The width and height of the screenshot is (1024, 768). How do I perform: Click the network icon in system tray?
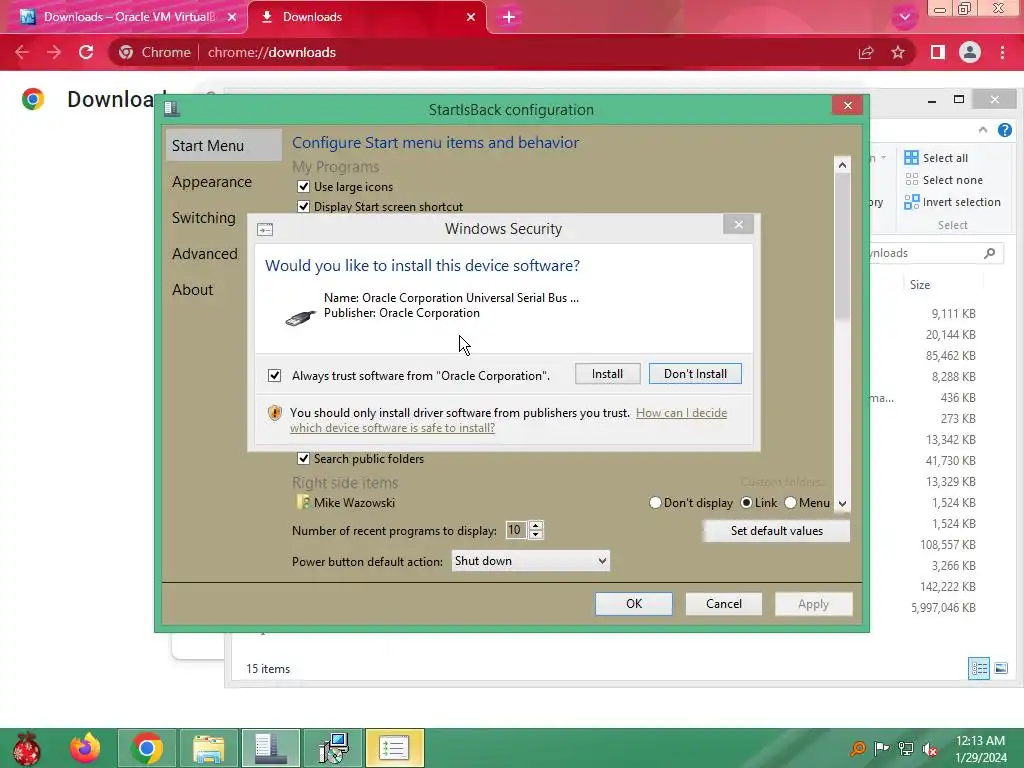906,749
